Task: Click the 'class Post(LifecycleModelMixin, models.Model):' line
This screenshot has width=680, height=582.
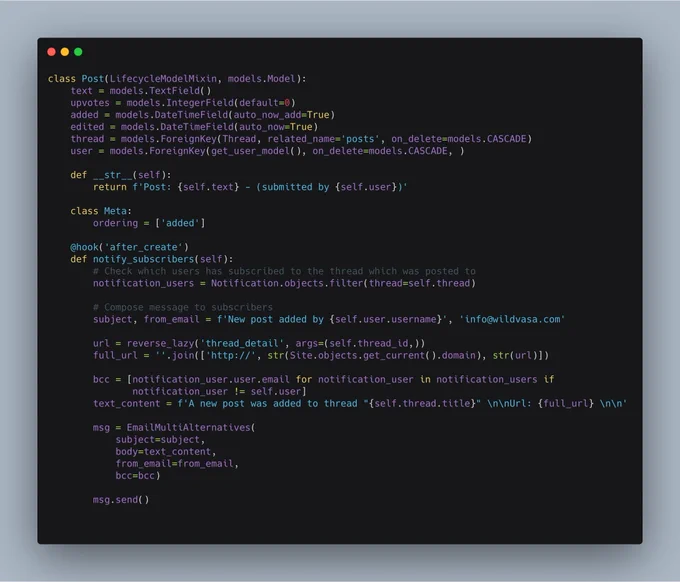Action: (177, 78)
